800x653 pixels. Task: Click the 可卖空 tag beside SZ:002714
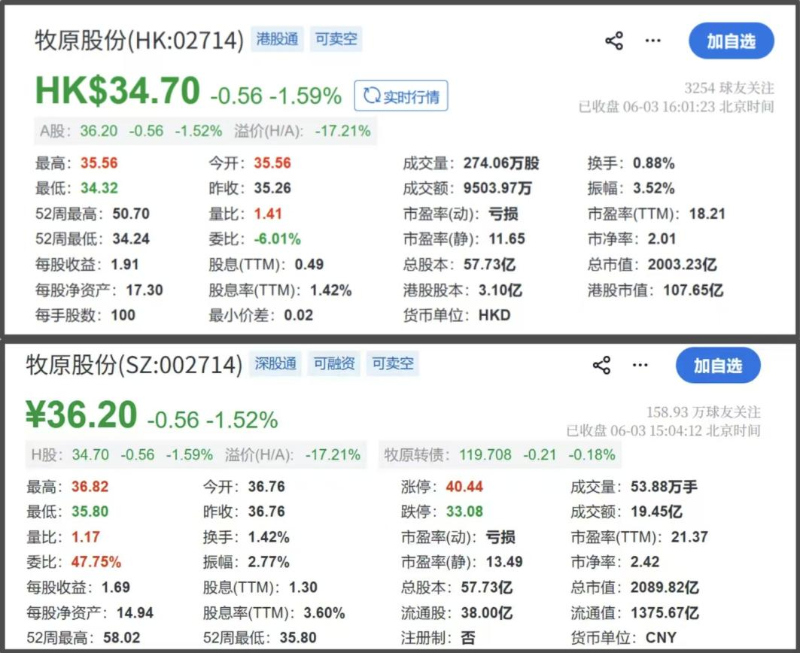point(392,364)
